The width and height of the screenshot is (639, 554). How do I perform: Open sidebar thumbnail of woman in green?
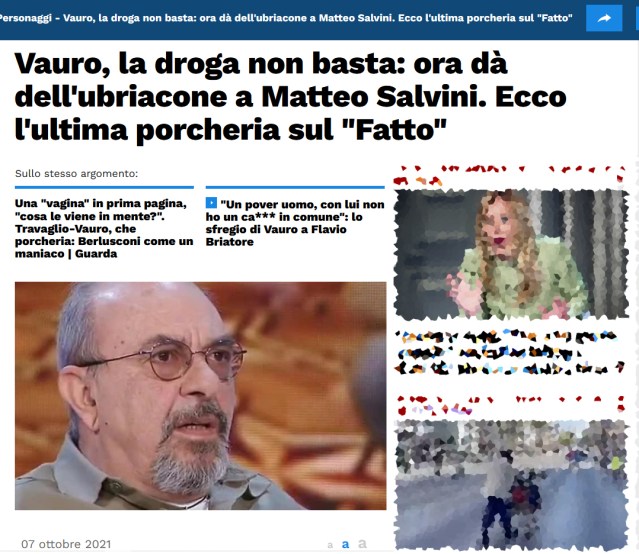(511, 254)
